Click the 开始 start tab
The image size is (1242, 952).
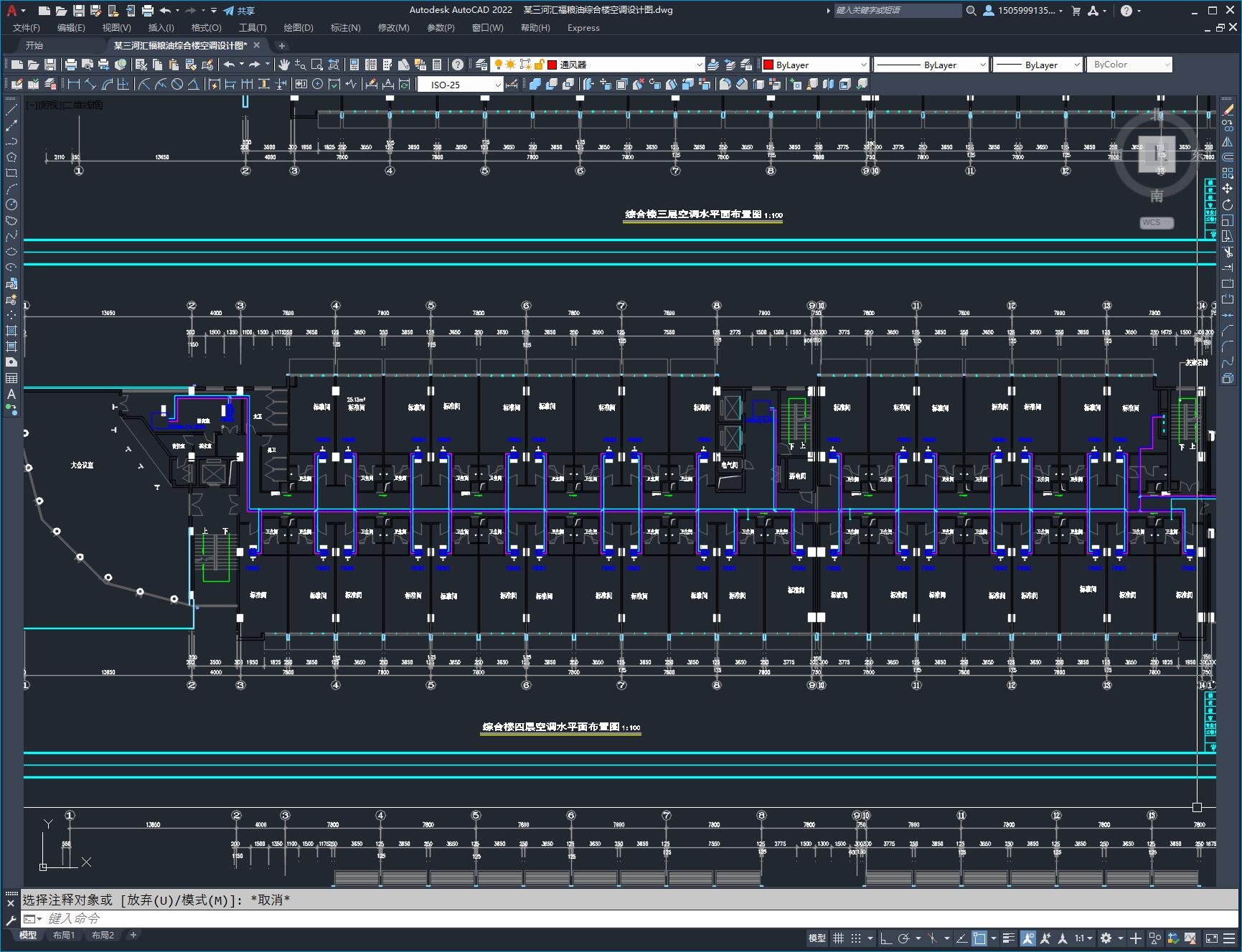tap(34, 45)
